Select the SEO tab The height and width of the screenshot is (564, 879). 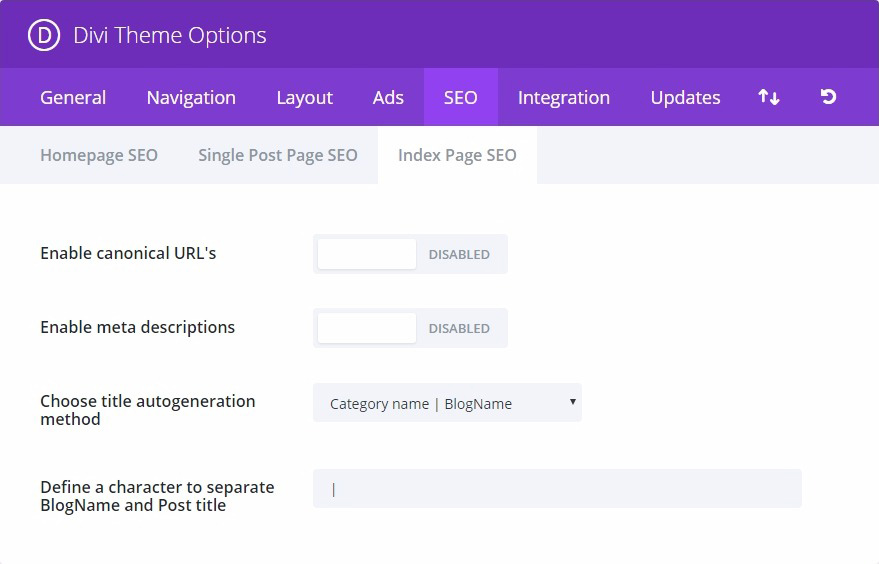tap(461, 98)
